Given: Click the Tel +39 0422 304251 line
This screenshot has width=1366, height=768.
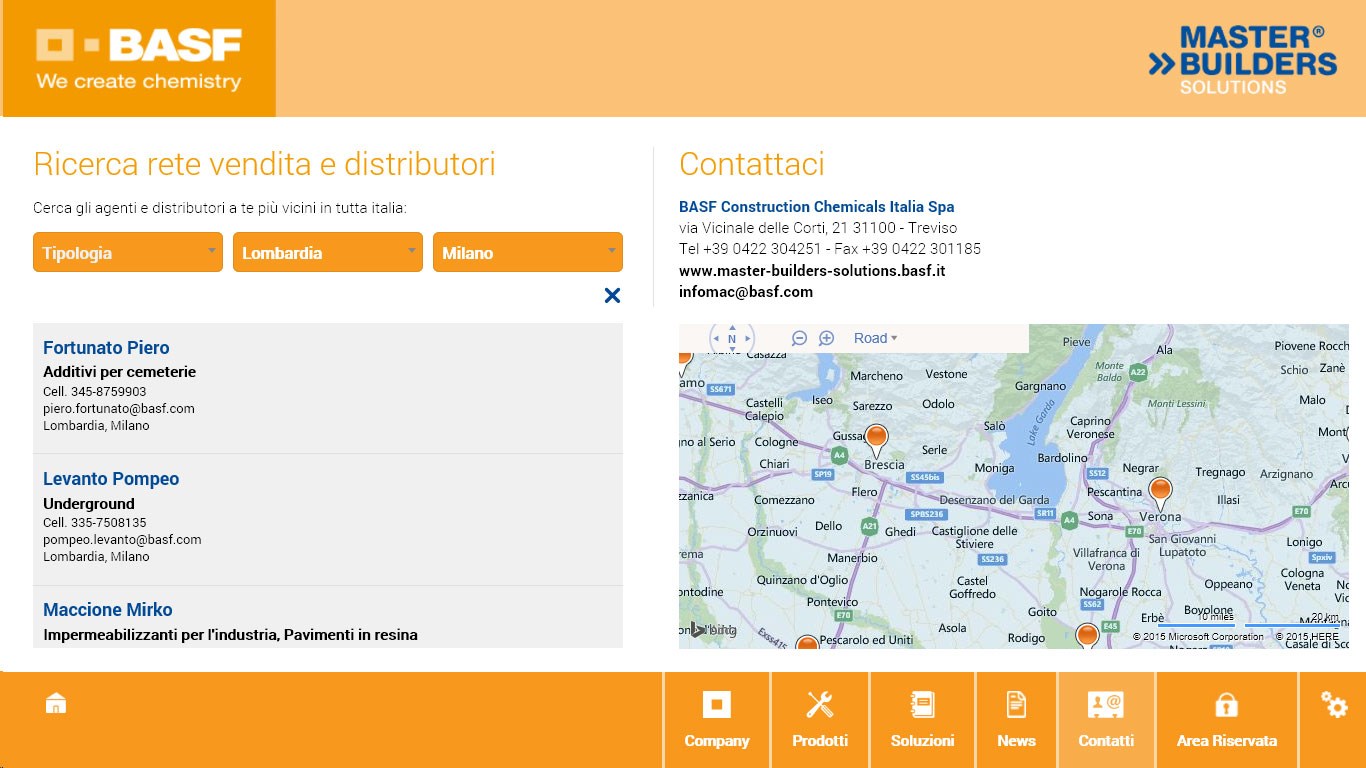Looking at the screenshot, I should point(830,249).
